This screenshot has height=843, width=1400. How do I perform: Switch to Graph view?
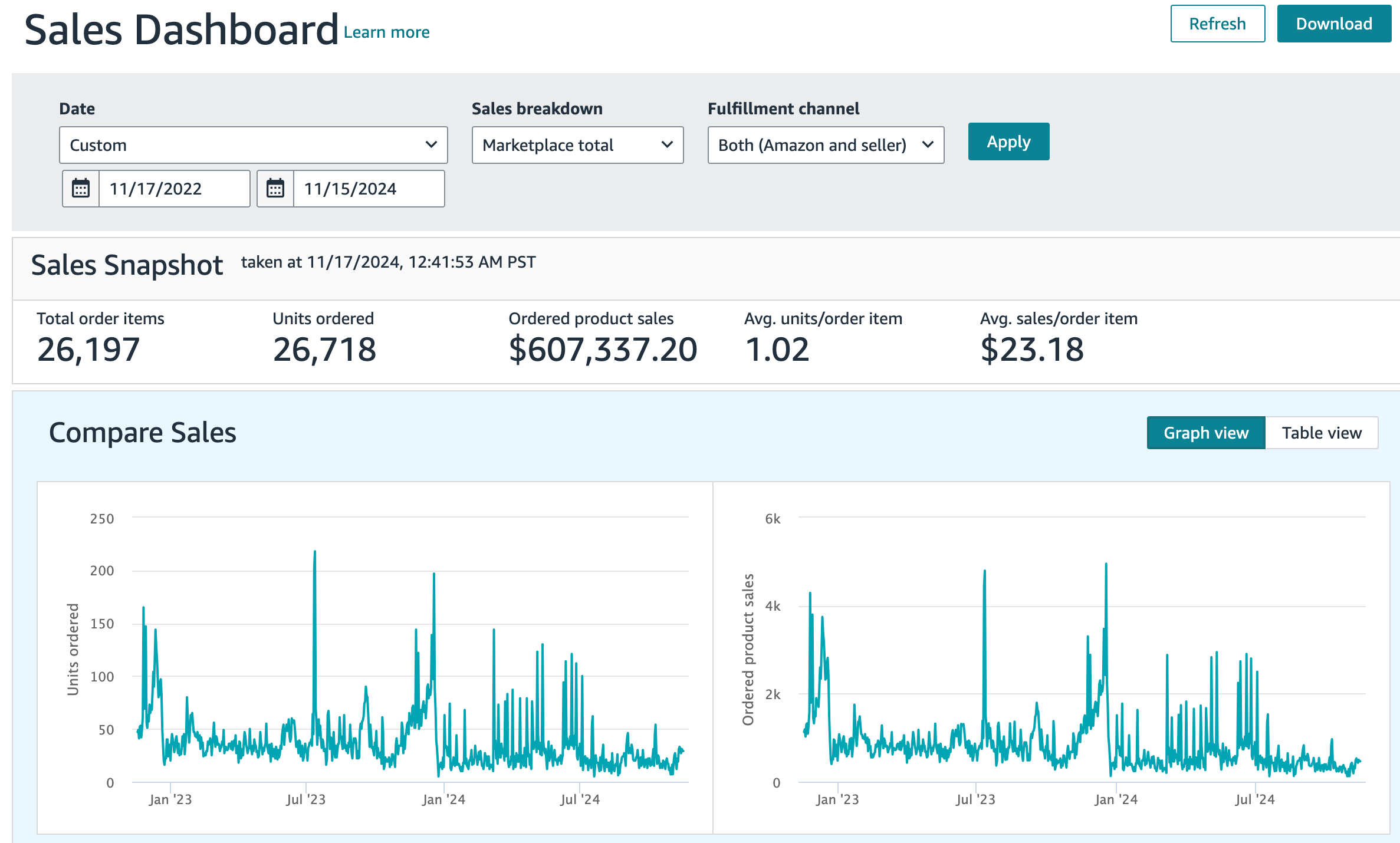1206,433
